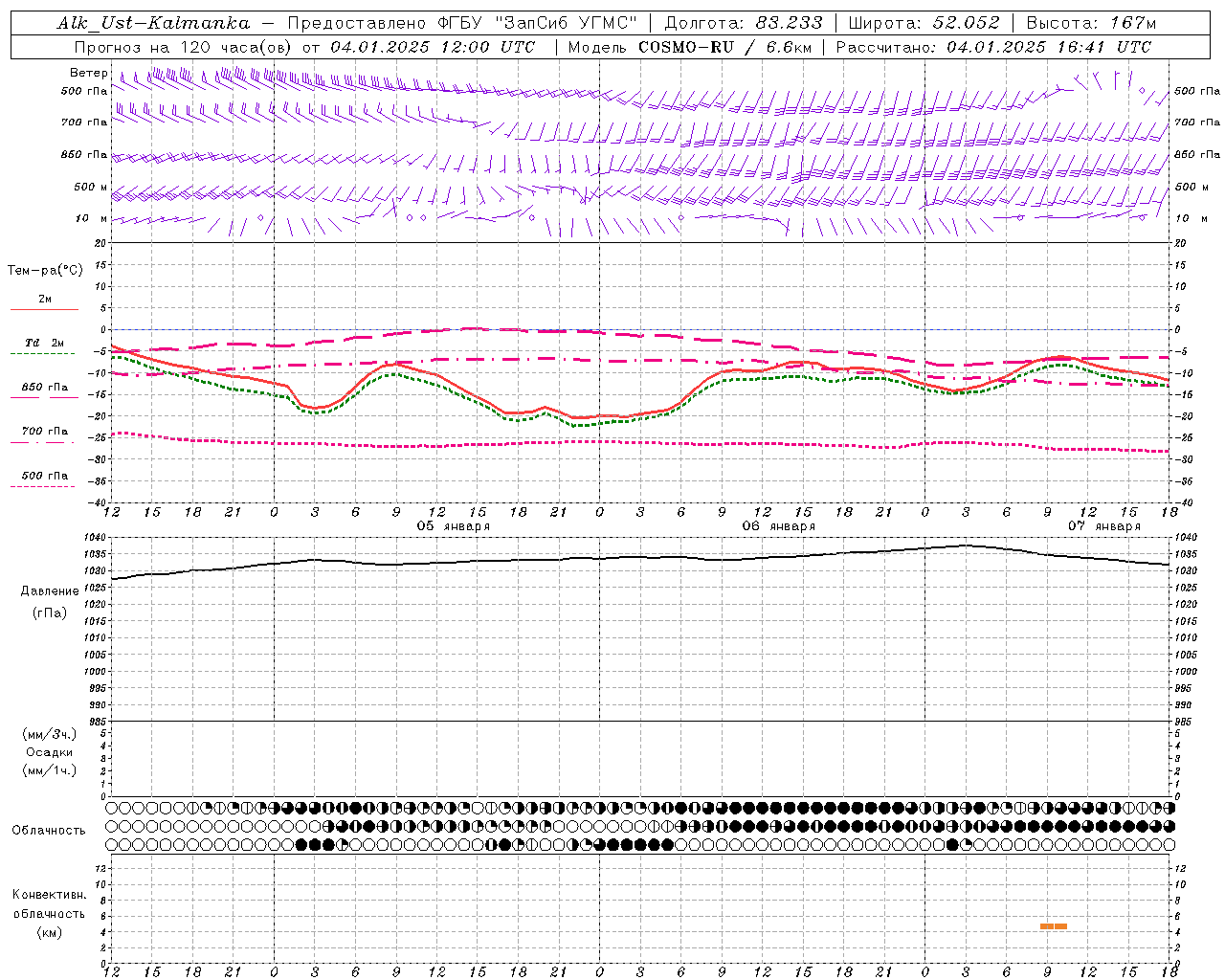Screen dimensions: 1225x980
Task: Click the 07 января date label
Action: [1104, 526]
